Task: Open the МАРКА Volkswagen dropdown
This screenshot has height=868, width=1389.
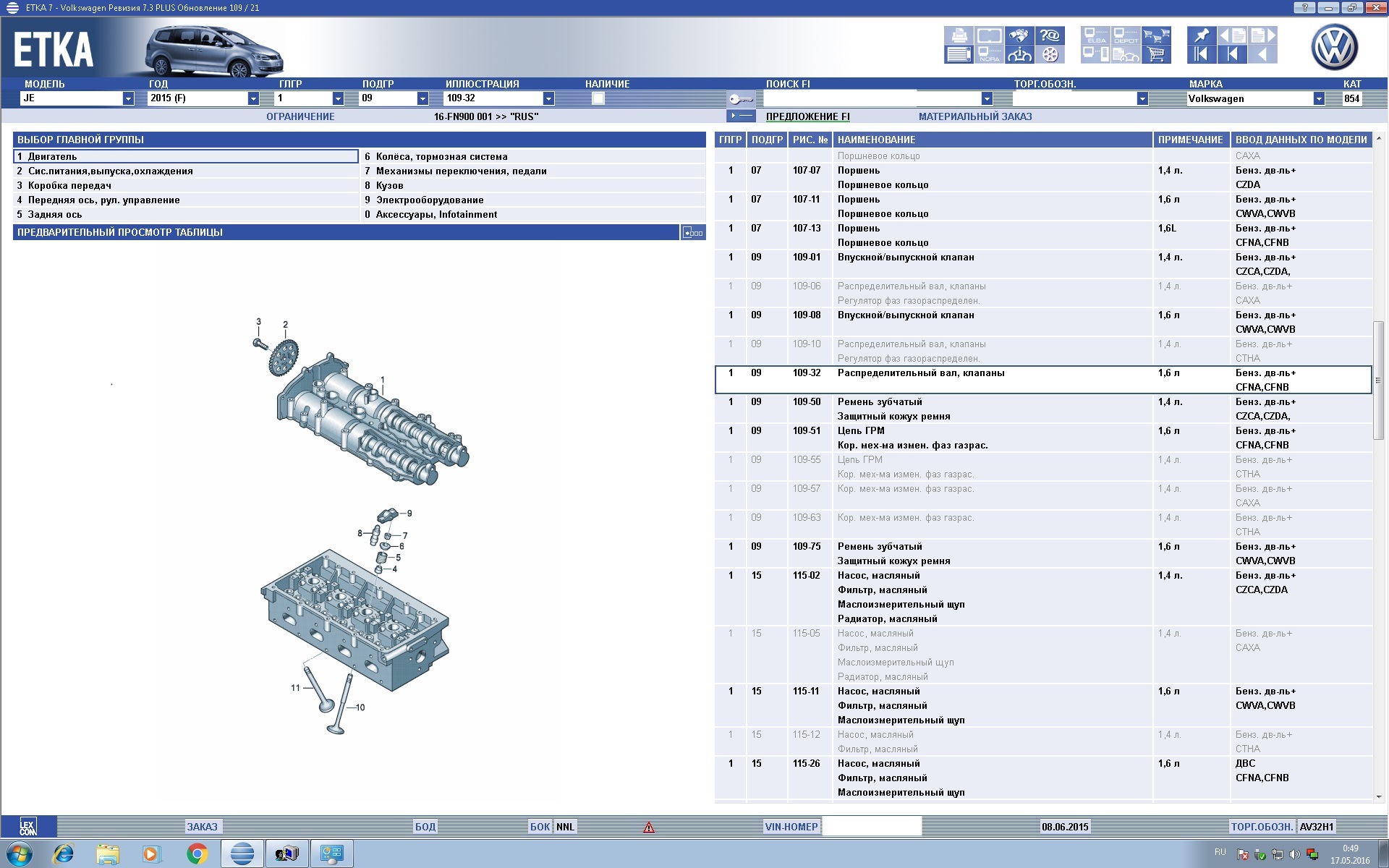Action: click(x=1319, y=98)
